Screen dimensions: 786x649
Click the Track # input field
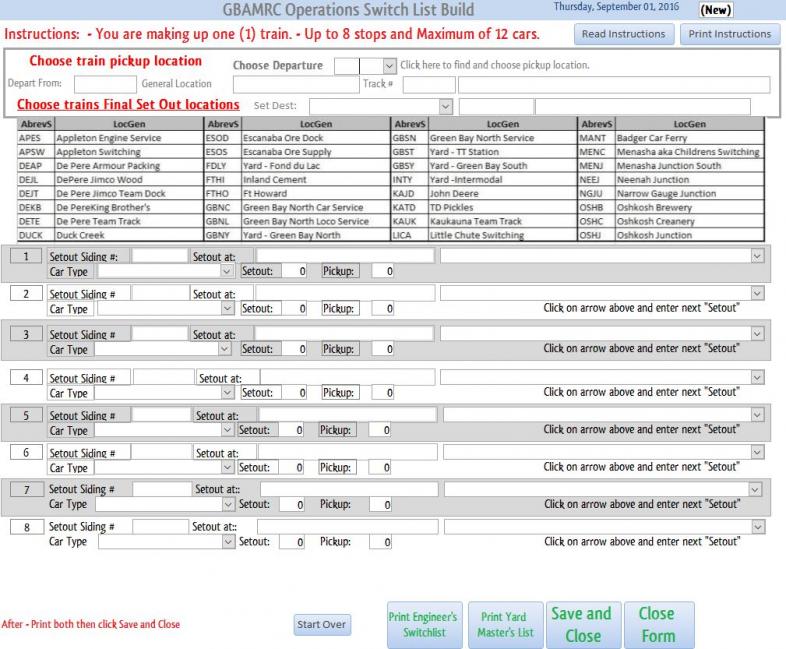click(x=429, y=84)
